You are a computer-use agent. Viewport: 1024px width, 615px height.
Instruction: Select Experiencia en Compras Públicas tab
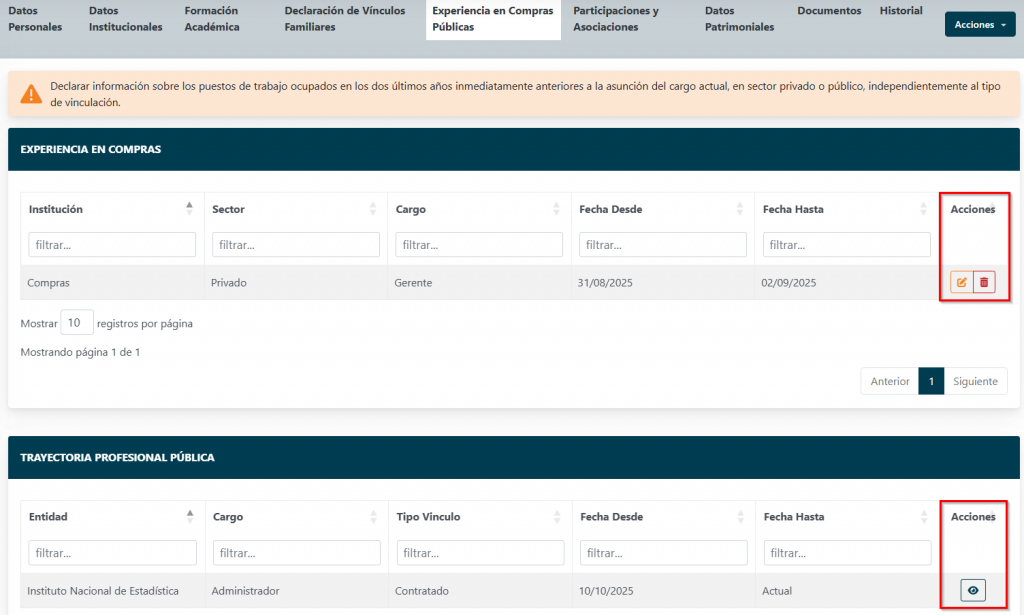493,20
